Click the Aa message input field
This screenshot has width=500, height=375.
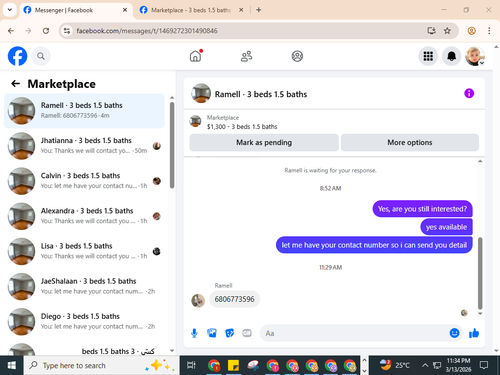pyautogui.click(x=355, y=333)
